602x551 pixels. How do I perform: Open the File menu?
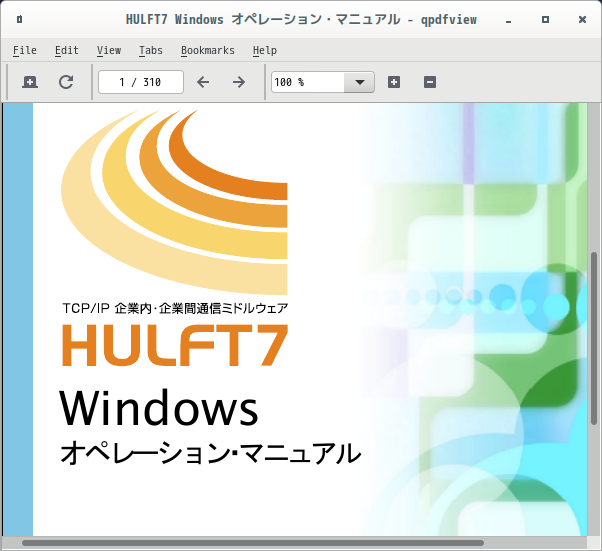click(25, 50)
